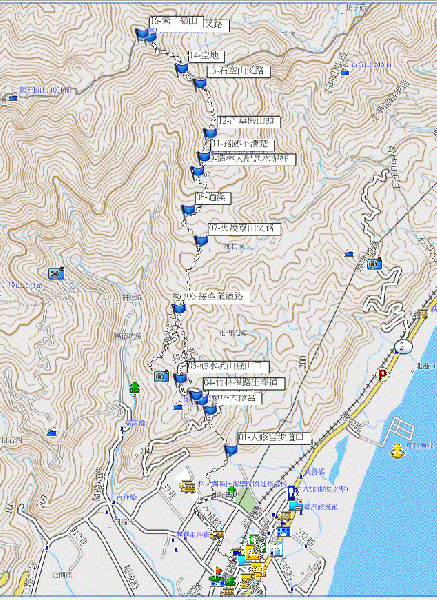Select the blue flag beside the 01 waypoint label

point(230,450)
